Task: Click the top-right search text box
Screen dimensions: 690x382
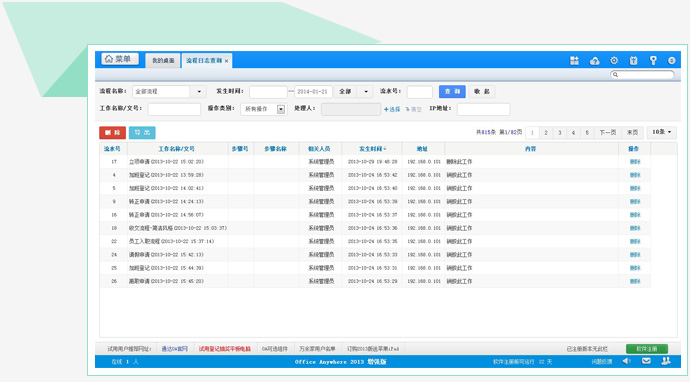Action: coord(642,75)
